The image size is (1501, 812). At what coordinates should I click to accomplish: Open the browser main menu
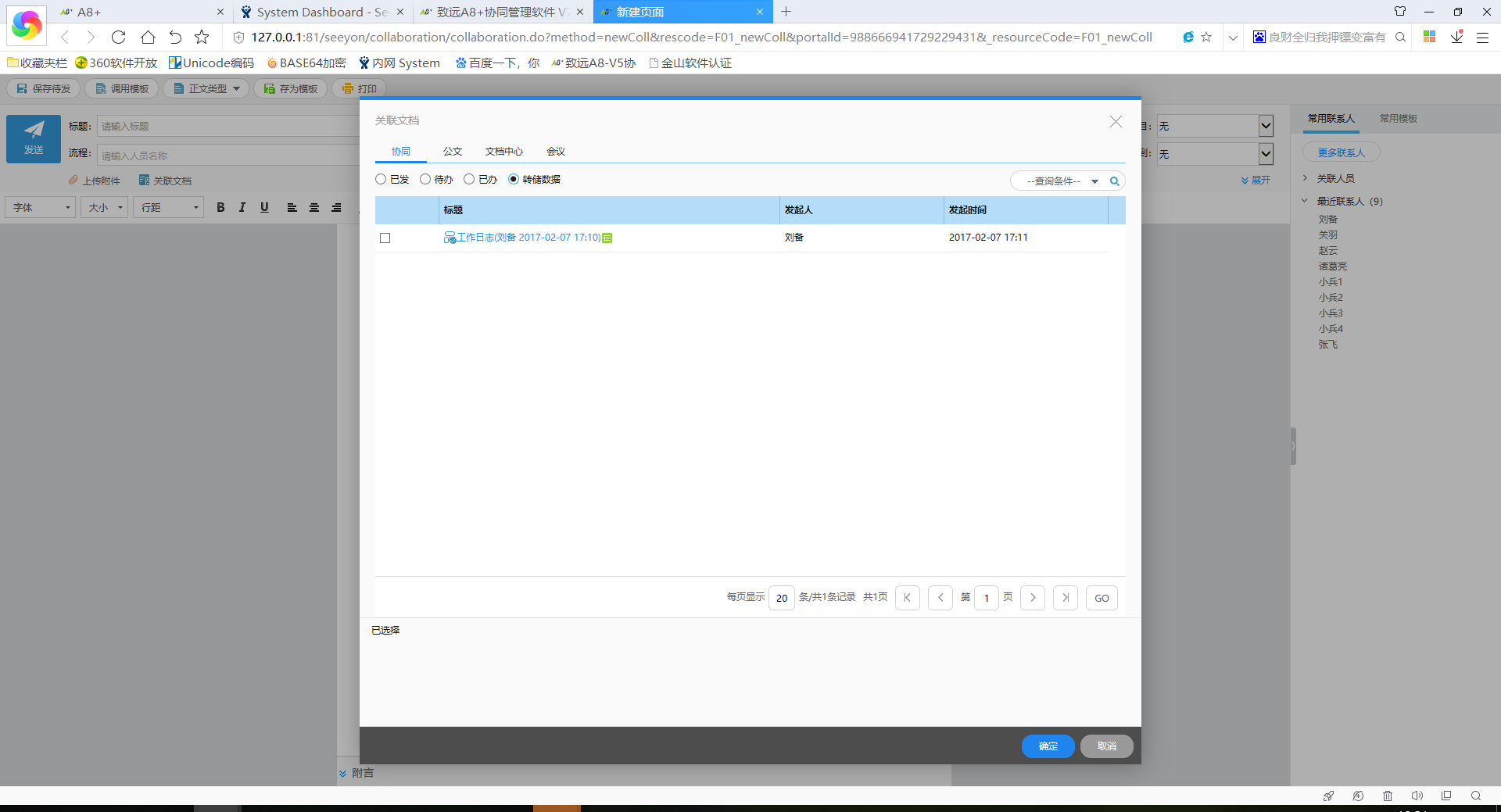(1482, 37)
